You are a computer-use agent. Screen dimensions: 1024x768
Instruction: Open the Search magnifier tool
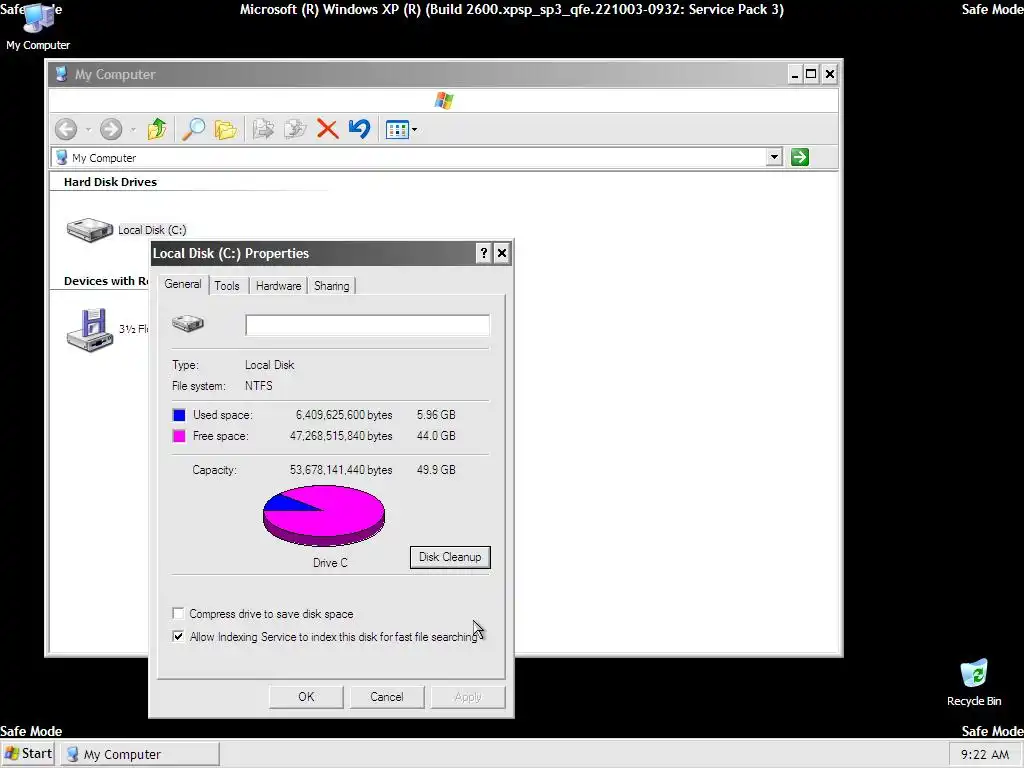pos(193,129)
